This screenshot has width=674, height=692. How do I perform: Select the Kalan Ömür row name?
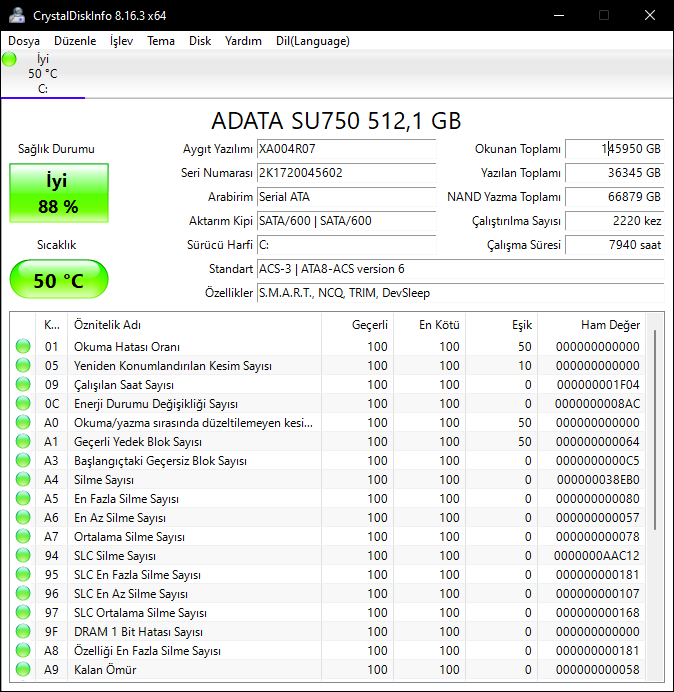click(x=105, y=669)
